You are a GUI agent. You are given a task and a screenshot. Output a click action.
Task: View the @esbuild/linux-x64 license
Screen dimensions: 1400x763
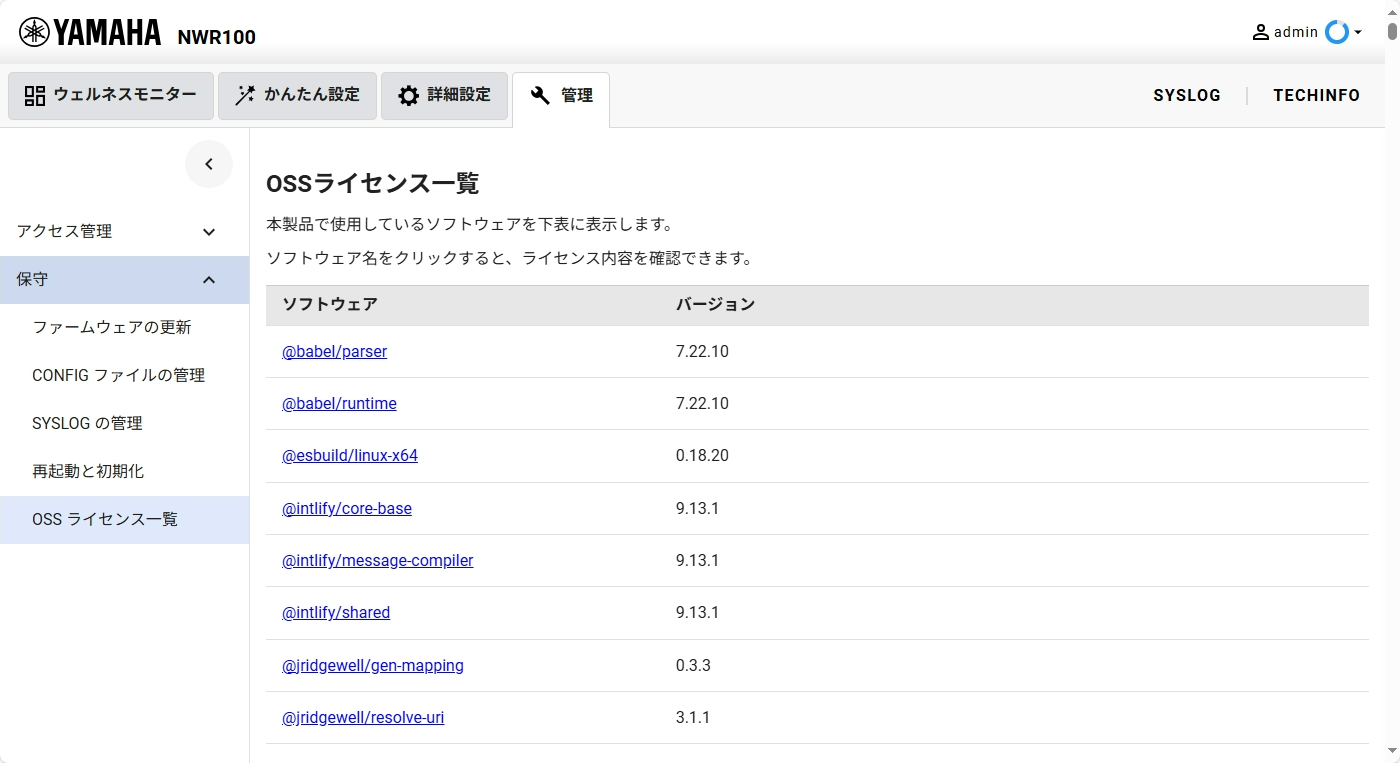coord(350,456)
